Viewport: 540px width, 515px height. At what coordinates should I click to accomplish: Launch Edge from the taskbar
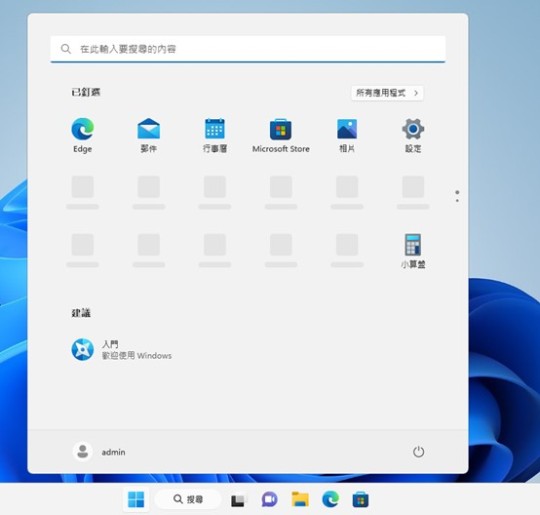click(x=330, y=499)
